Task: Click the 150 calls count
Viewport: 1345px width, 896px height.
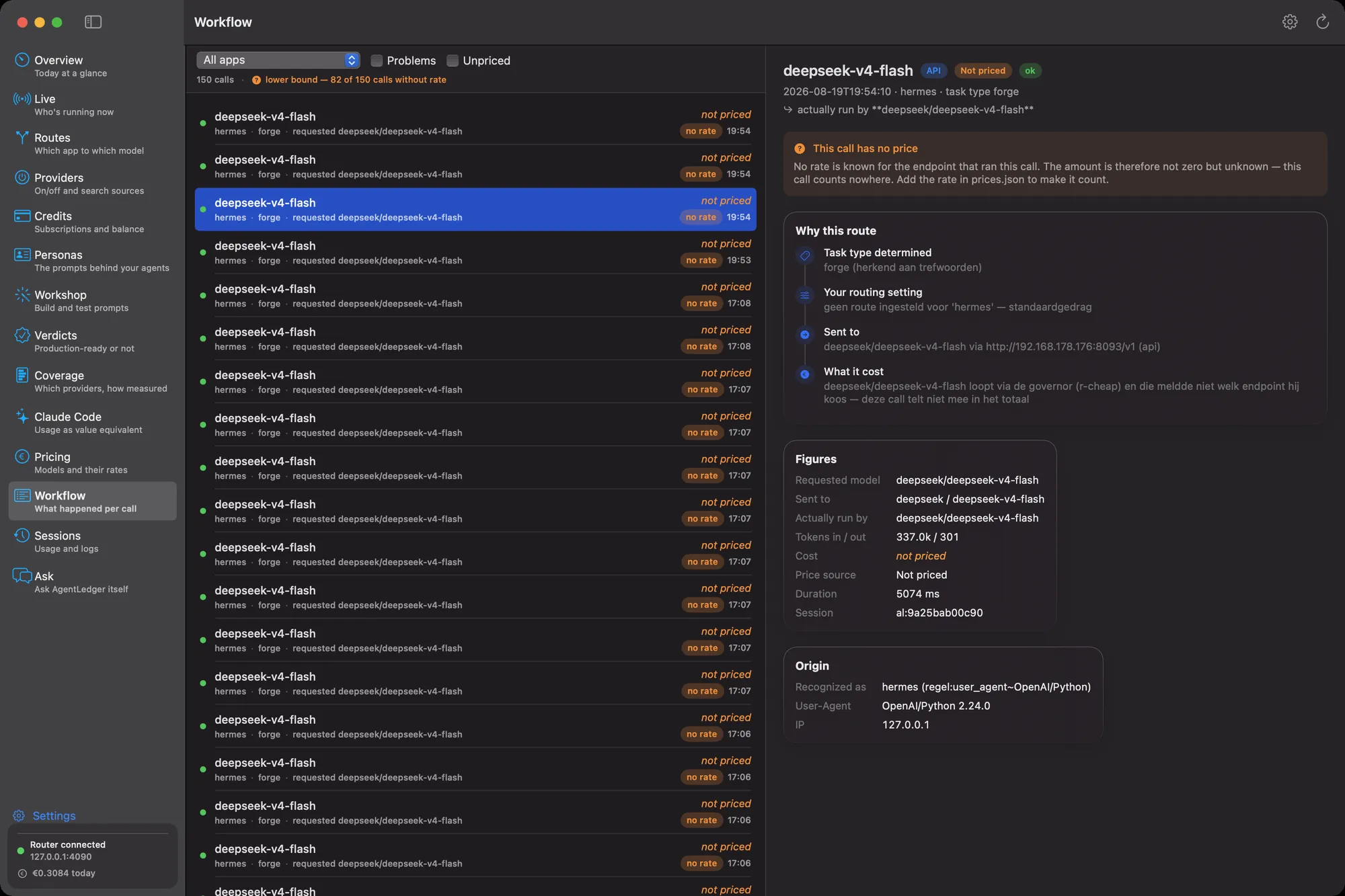Action: tap(215, 80)
